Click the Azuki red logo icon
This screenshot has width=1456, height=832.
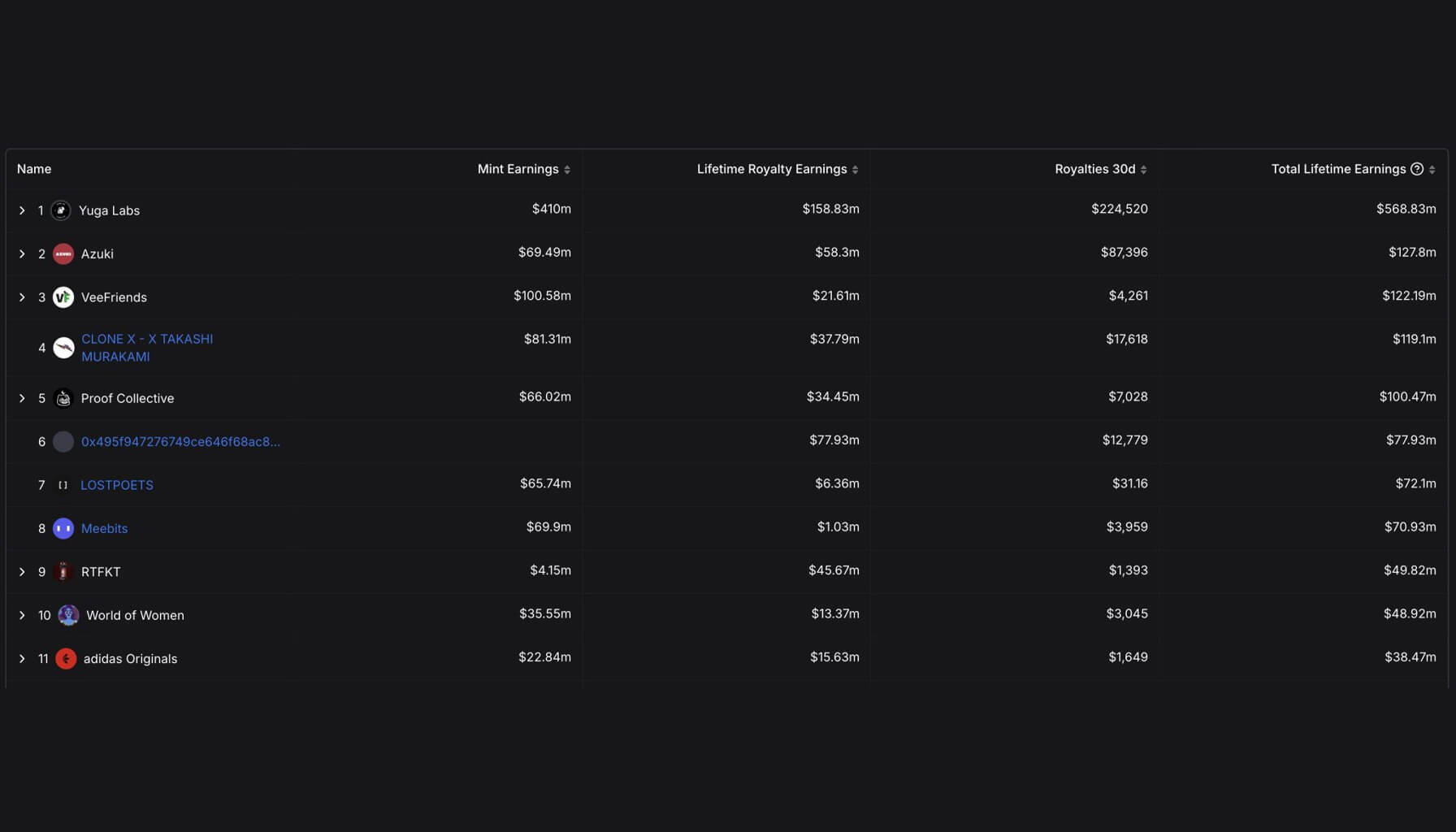(x=63, y=253)
